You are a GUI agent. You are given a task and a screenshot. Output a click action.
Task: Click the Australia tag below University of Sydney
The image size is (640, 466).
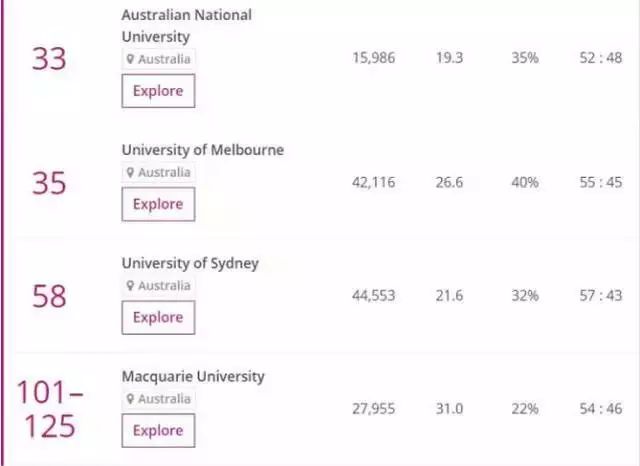tap(158, 286)
